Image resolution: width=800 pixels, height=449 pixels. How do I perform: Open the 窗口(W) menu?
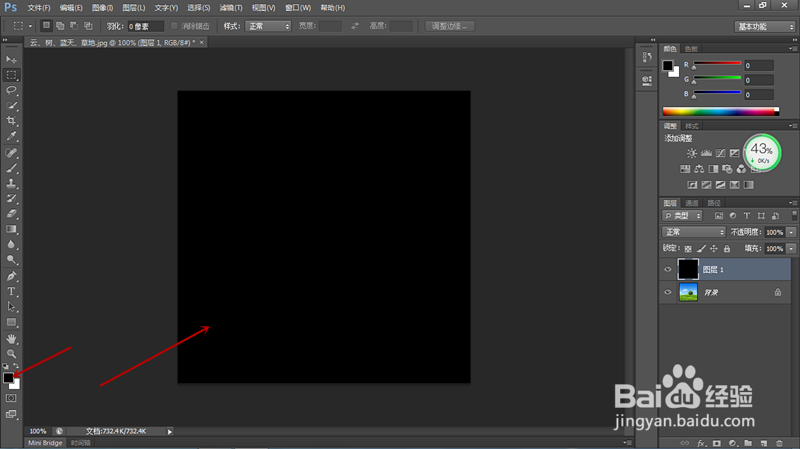point(298,8)
